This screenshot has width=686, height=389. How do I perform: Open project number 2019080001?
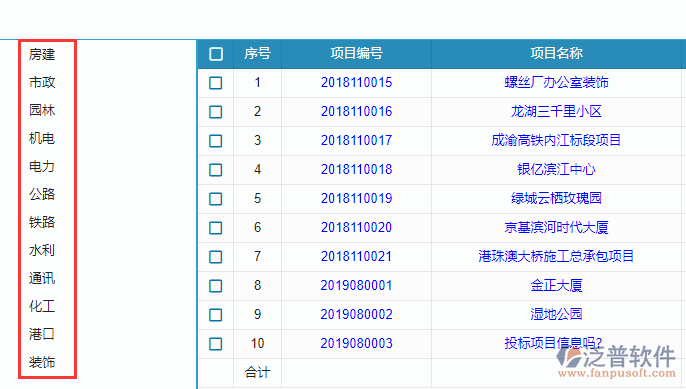coord(357,285)
